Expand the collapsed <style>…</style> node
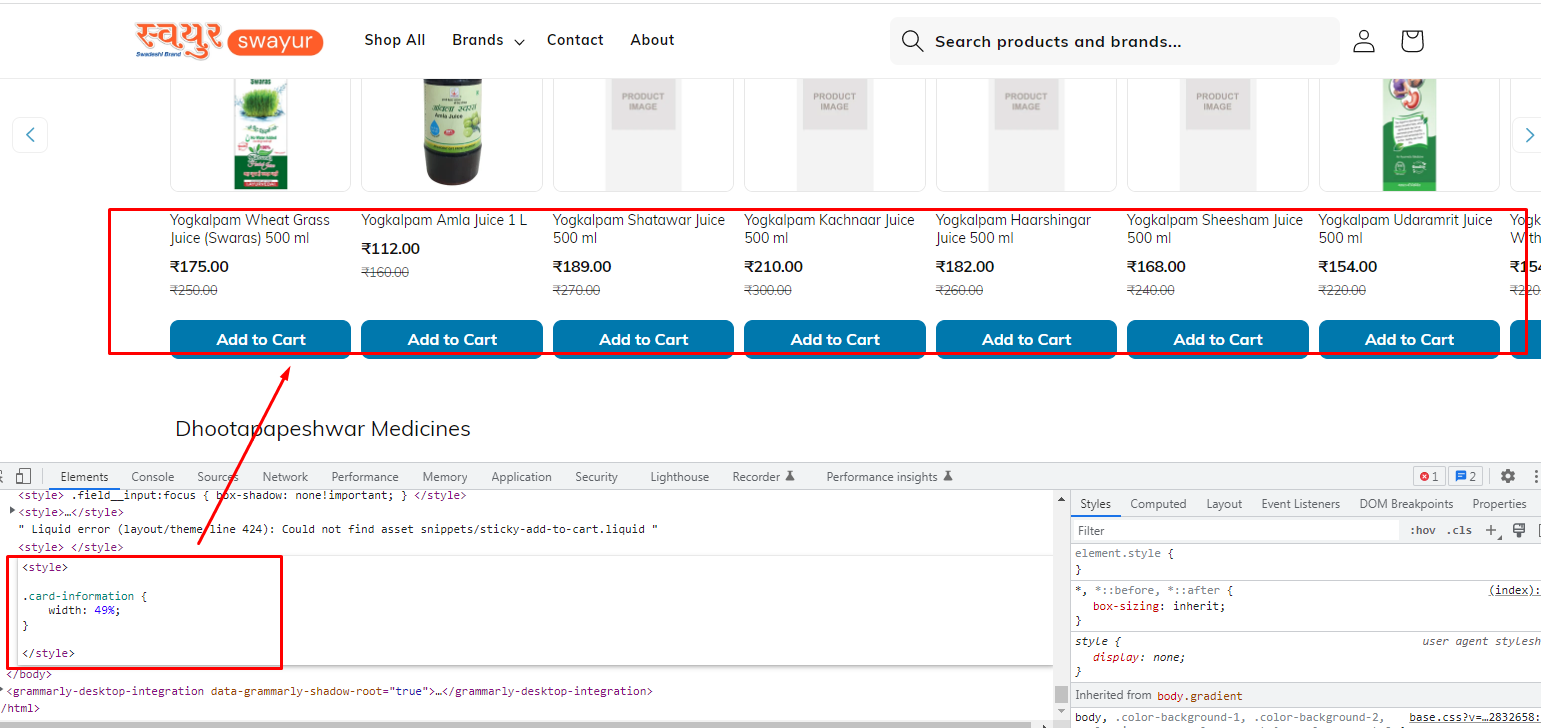The image size is (1541, 728). click(12, 512)
